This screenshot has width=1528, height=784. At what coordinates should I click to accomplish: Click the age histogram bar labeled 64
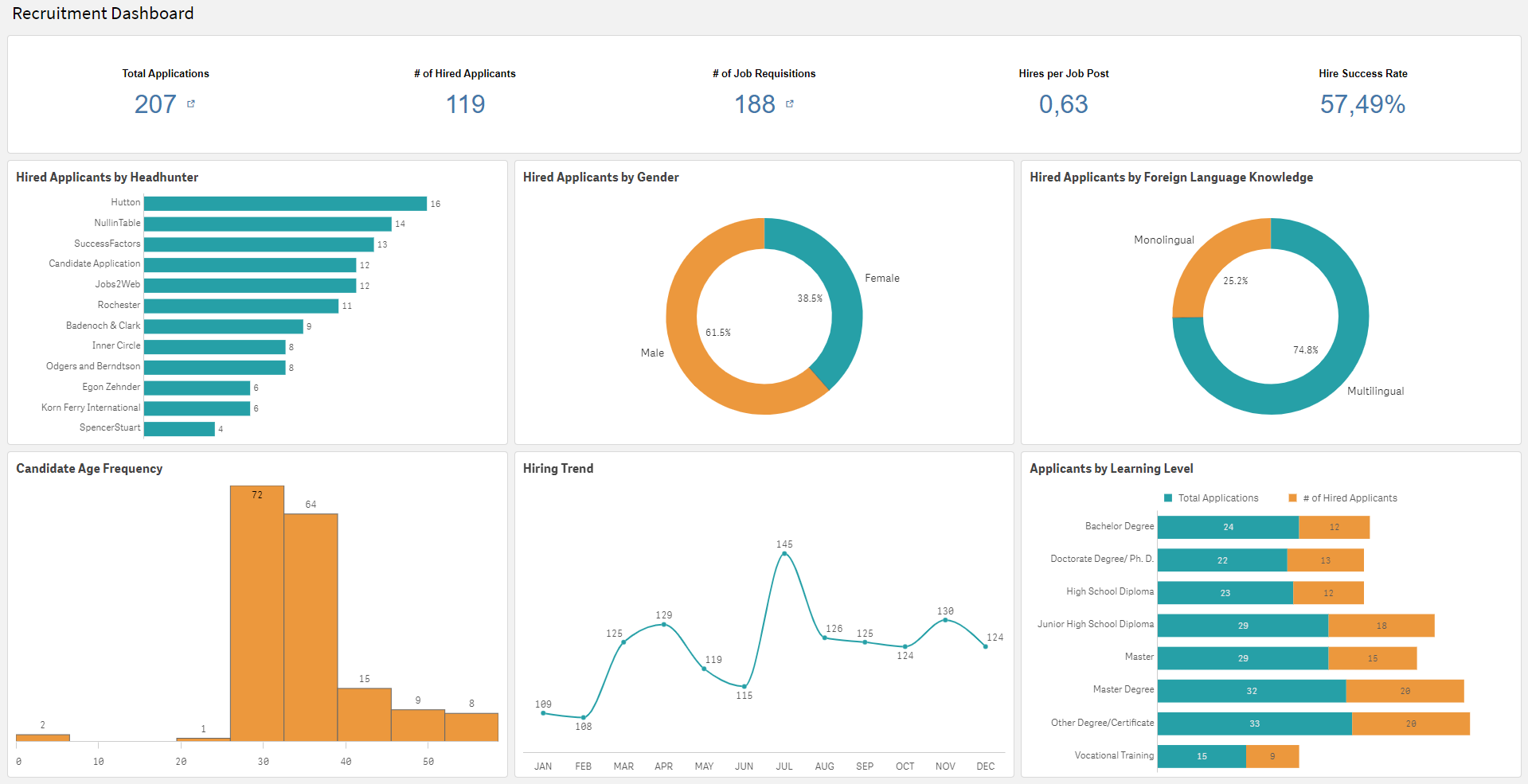[x=311, y=627]
